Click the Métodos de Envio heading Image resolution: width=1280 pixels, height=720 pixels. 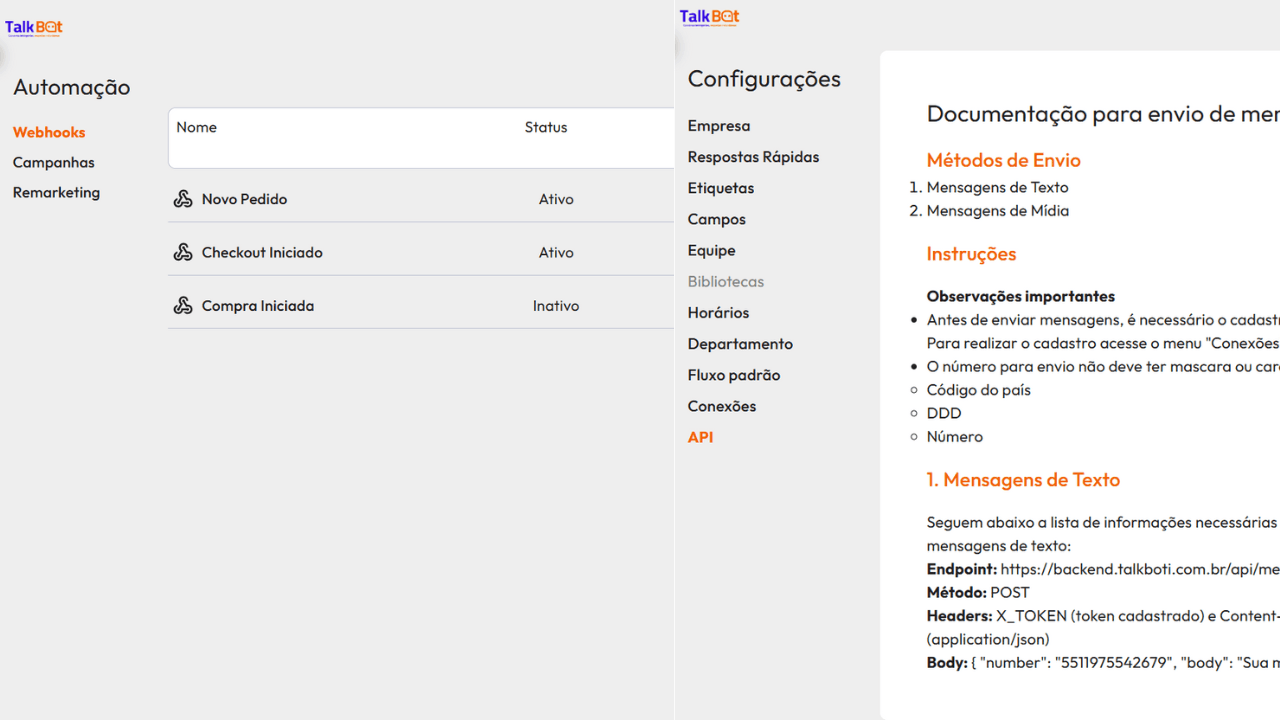click(1003, 160)
